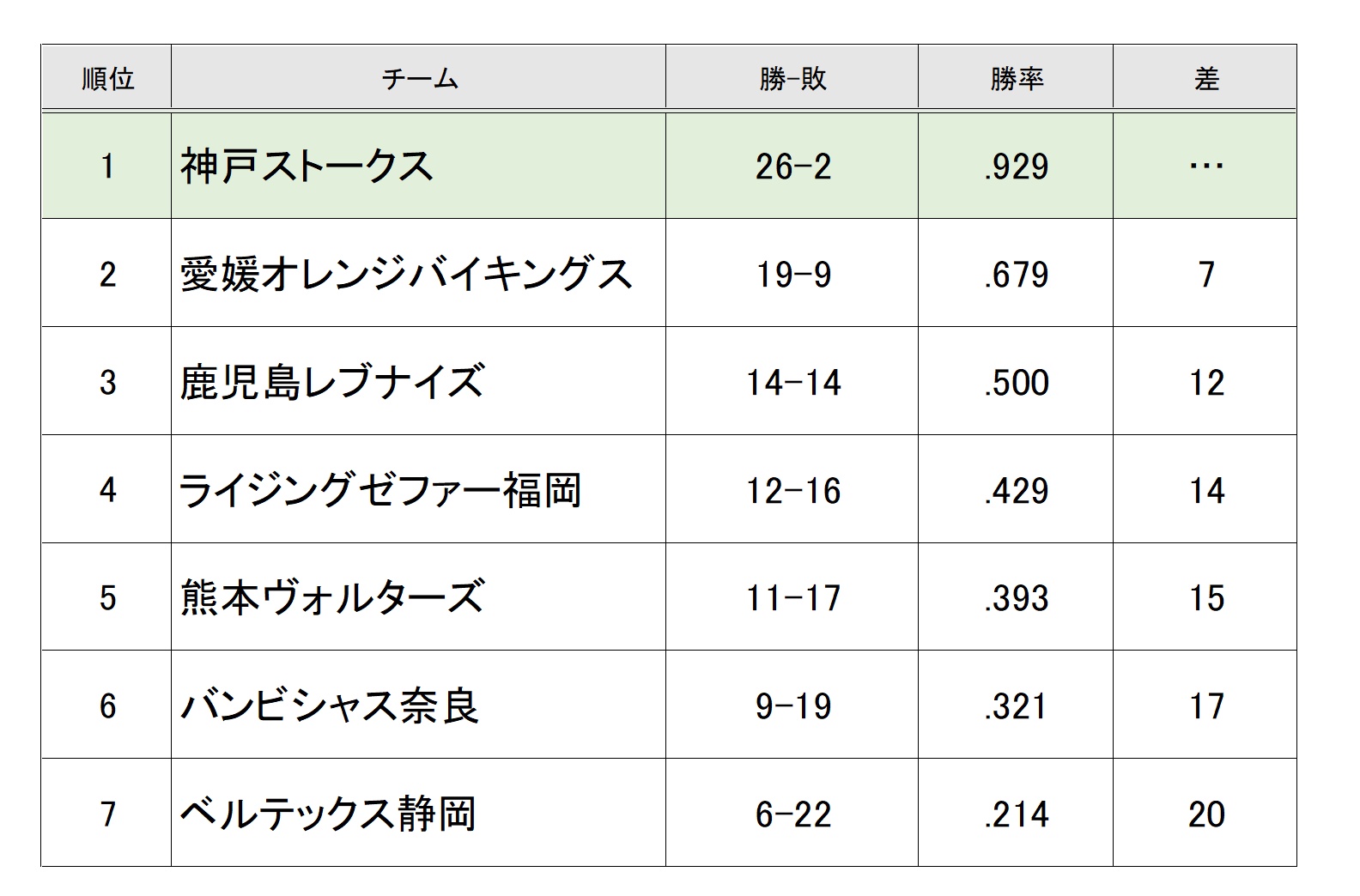Image resolution: width=1360 pixels, height=896 pixels.
Task: Click the 6-22 win-loss record
Action: pos(793,814)
